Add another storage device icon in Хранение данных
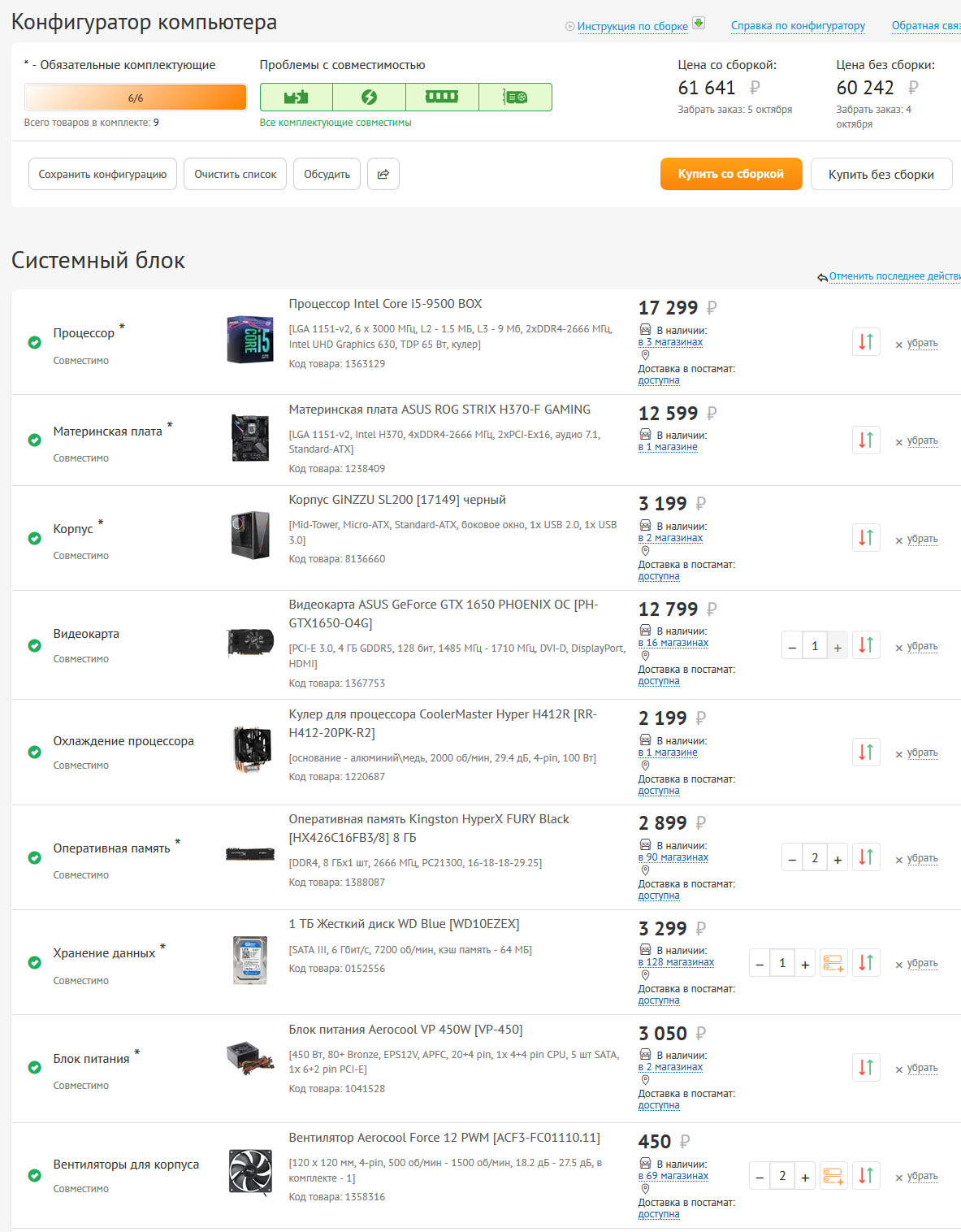Image resolution: width=961 pixels, height=1232 pixels. [x=833, y=963]
